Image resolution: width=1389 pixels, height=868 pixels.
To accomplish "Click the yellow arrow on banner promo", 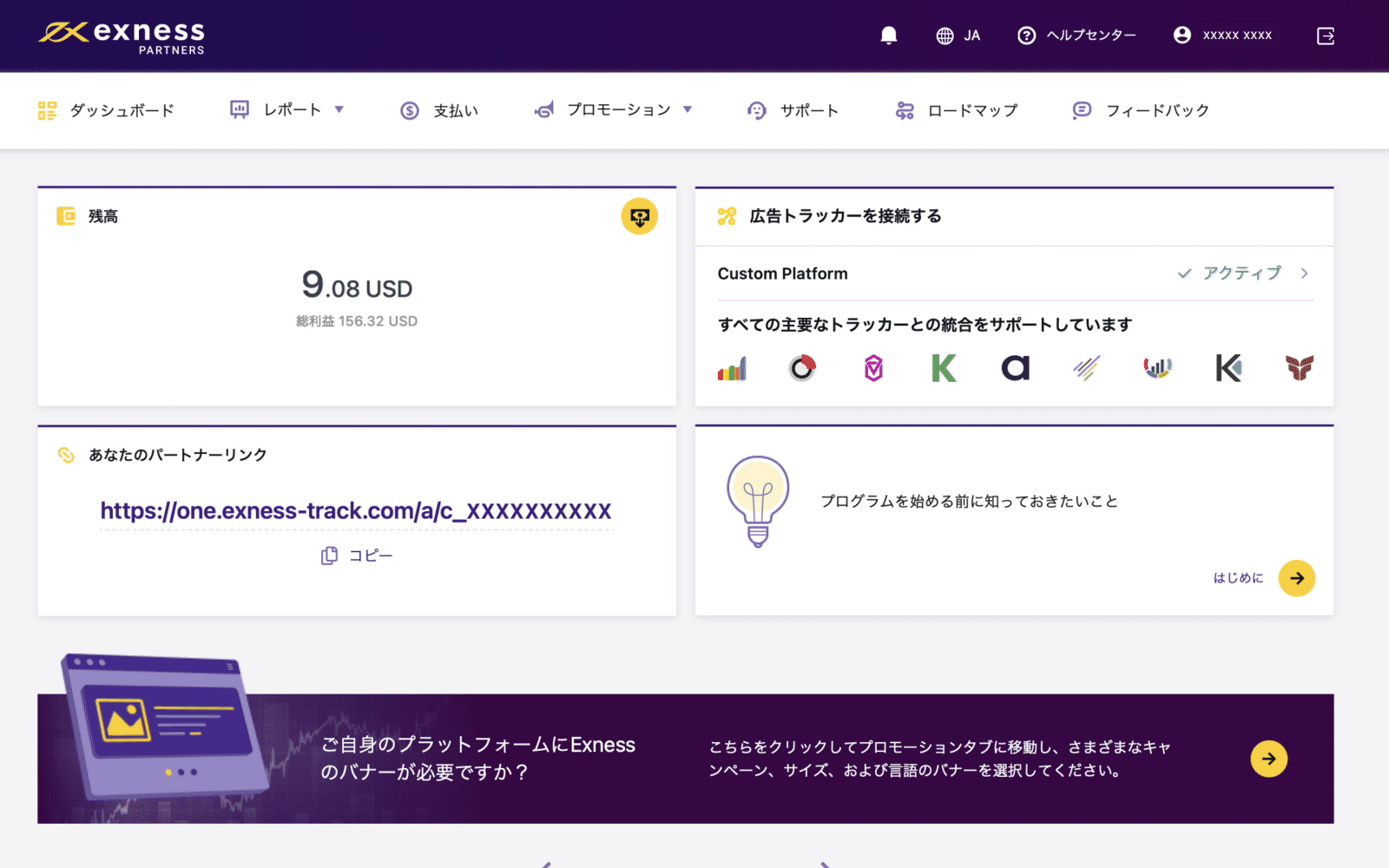I will coord(1269,759).
